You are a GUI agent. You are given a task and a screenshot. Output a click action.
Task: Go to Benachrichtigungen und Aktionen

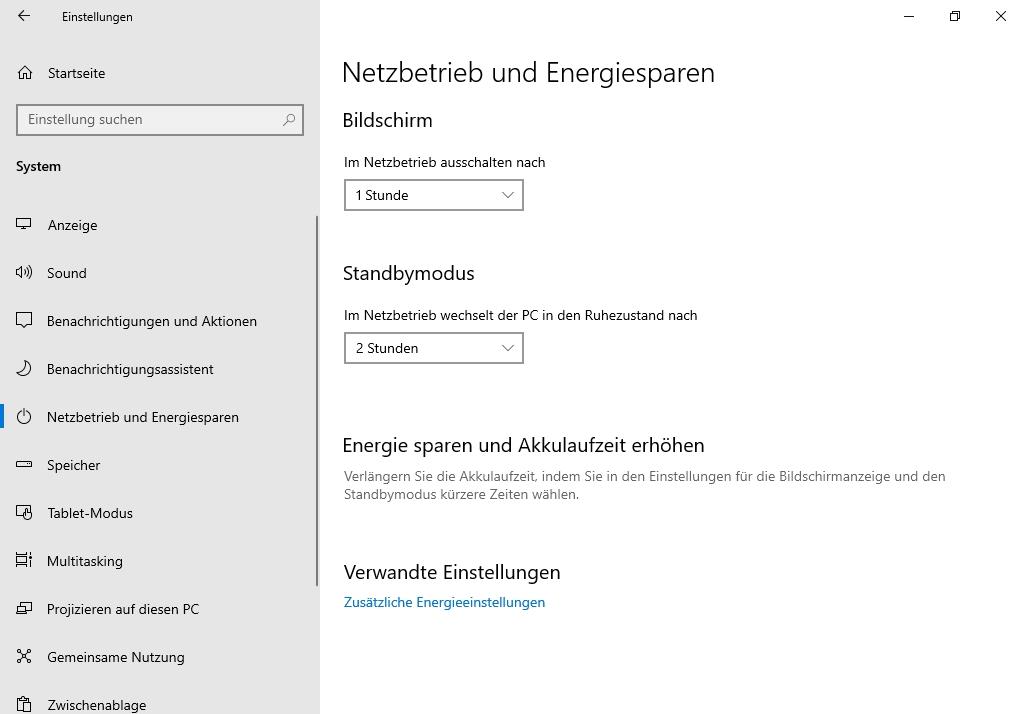click(158, 321)
